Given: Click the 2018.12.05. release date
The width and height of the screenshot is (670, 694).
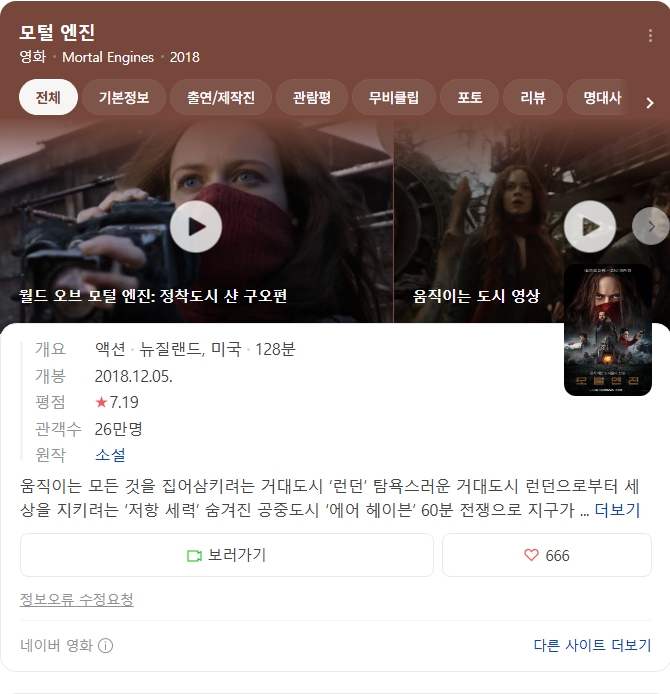Looking at the screenshot, I should click(134, 376).
